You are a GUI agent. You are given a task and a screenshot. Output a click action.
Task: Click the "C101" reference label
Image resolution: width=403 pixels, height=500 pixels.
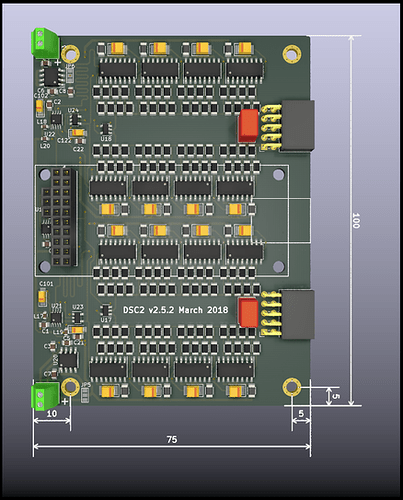[46, 284]
